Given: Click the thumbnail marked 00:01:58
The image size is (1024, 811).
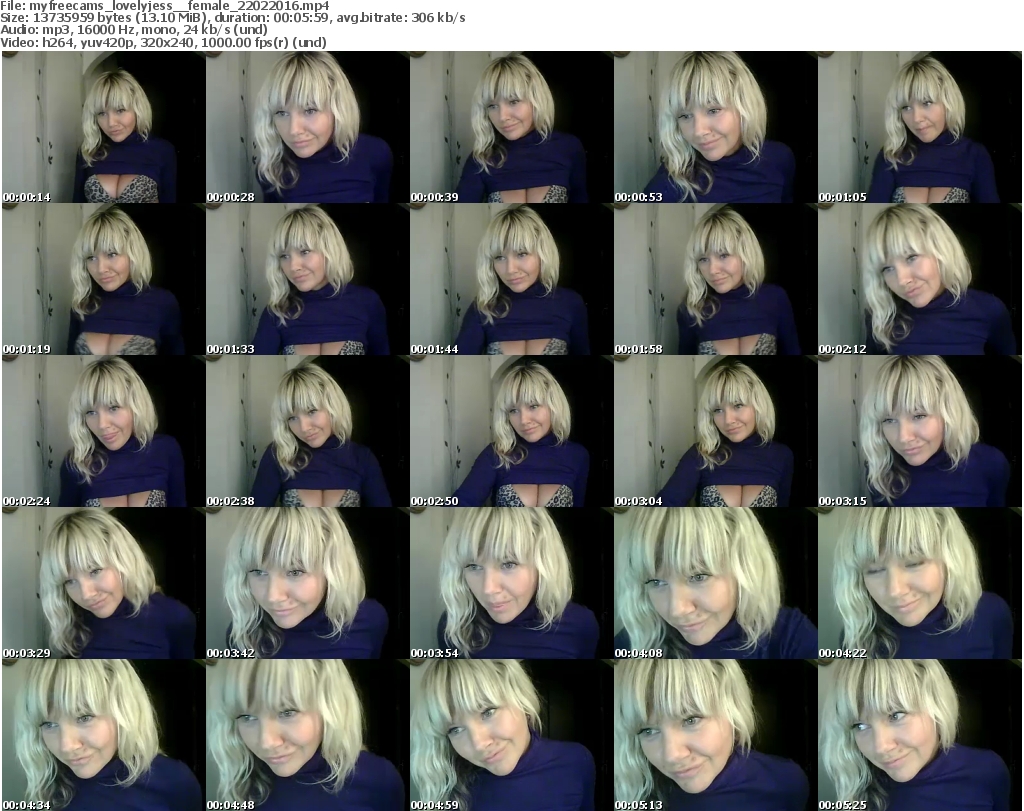Looking at the screenshot, I should (x=715, y=279).
